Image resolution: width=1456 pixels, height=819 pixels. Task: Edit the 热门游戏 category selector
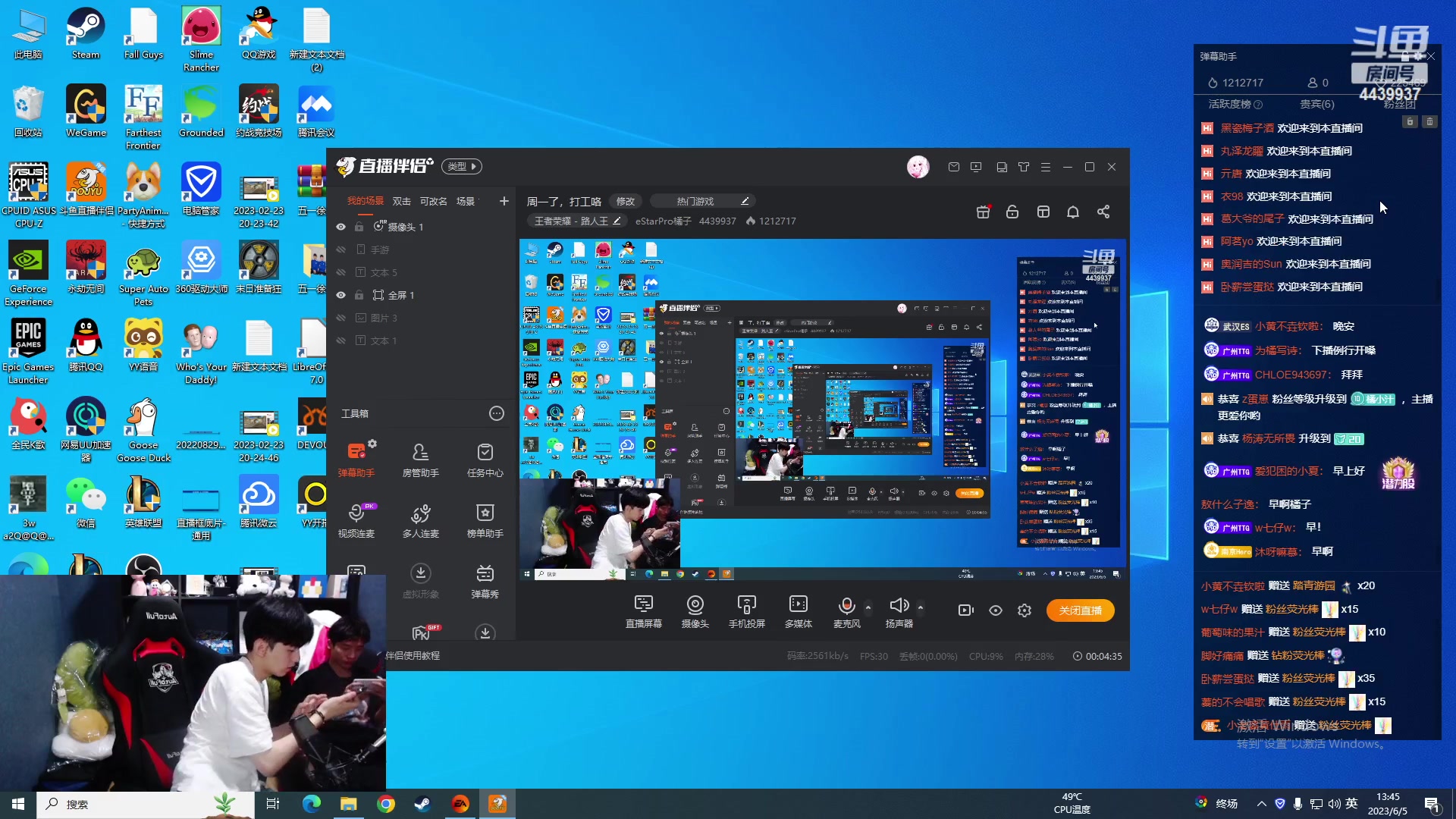pos(702,201)
